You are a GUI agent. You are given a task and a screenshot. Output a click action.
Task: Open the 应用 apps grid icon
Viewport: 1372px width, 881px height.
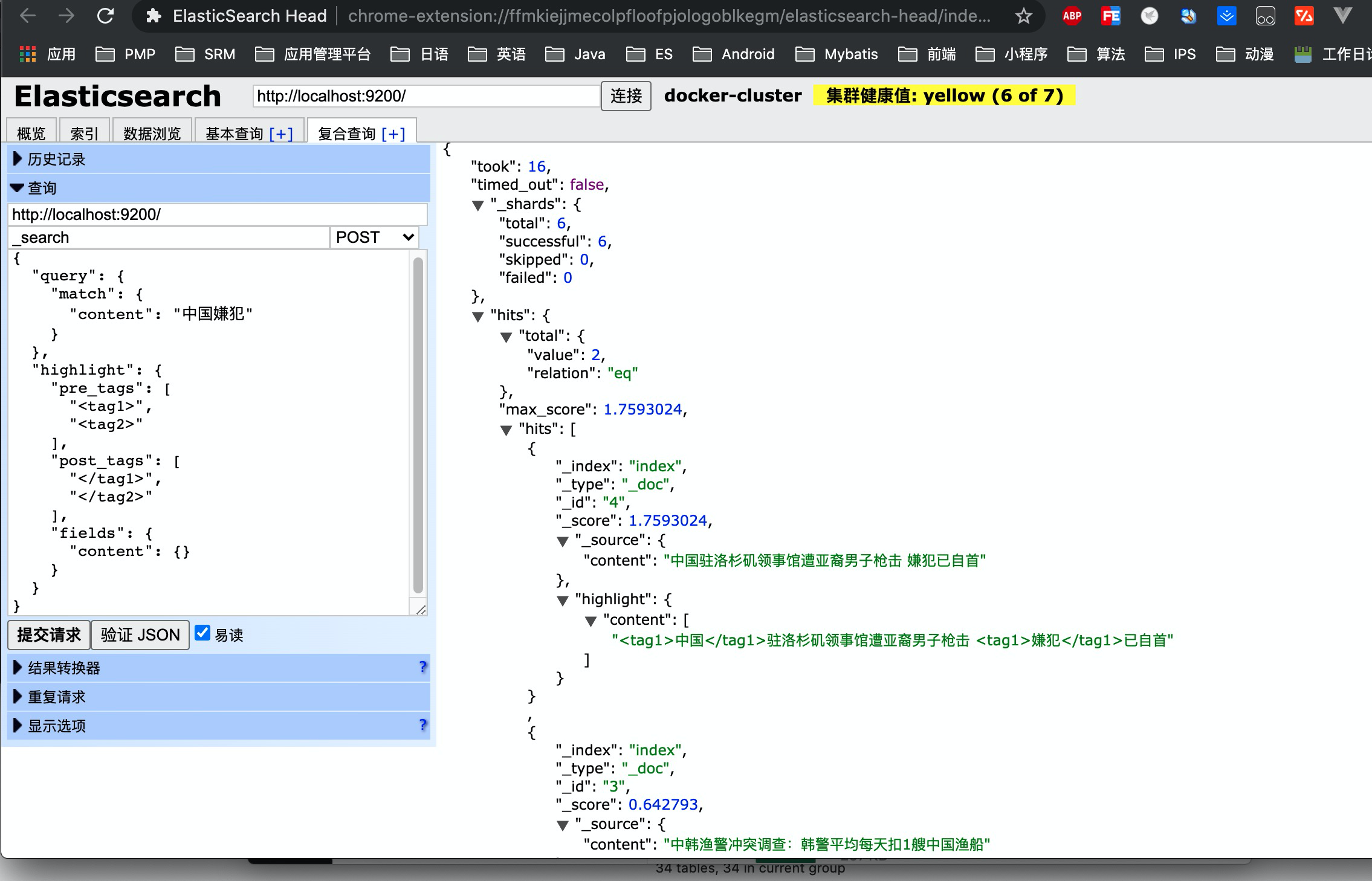tap(28, 54)
